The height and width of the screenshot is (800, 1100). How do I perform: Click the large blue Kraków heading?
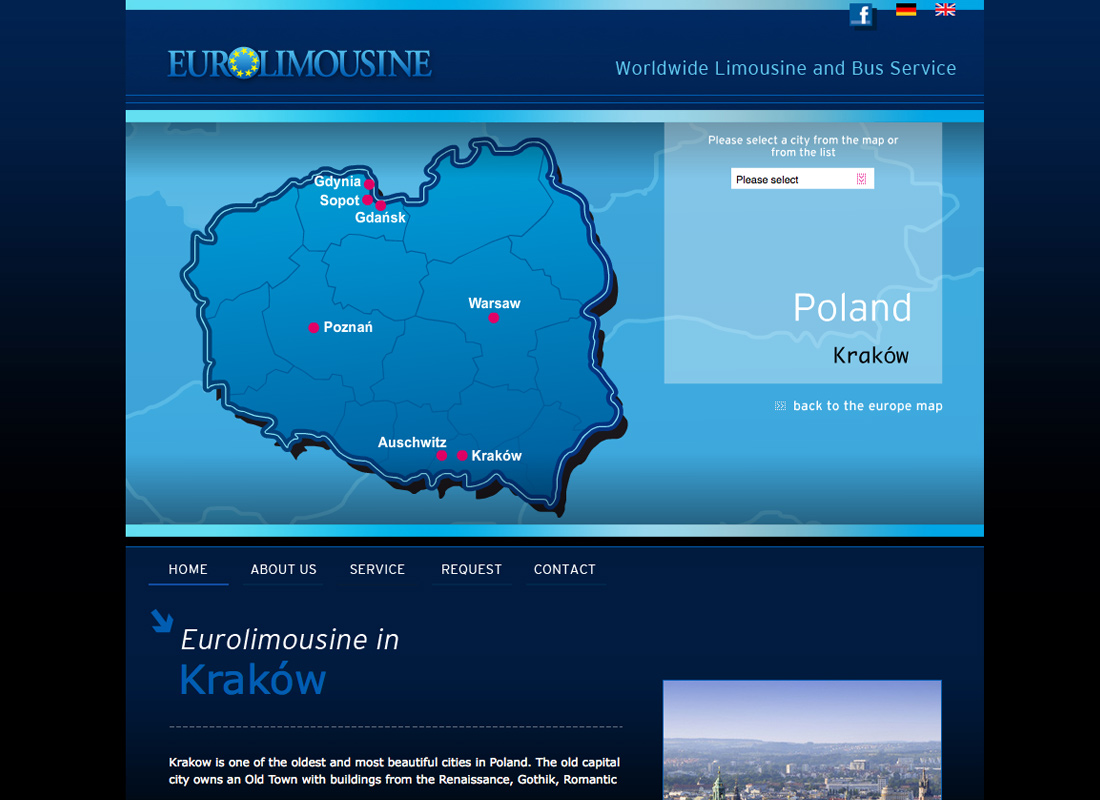253,679
